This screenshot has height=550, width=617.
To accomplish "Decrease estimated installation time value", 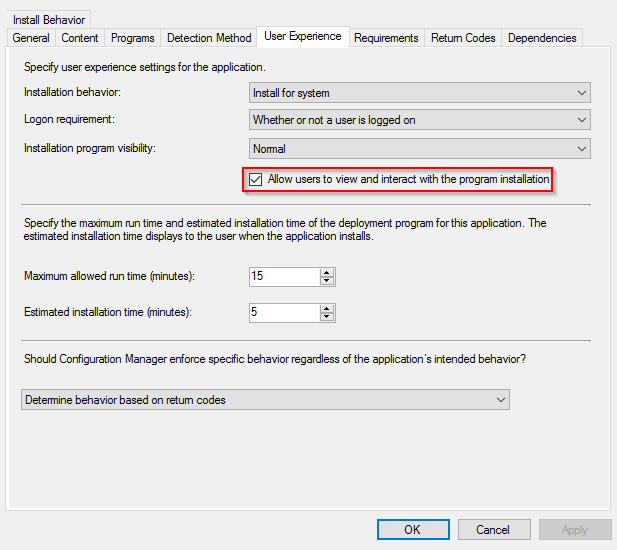I will tap(328, 317).
